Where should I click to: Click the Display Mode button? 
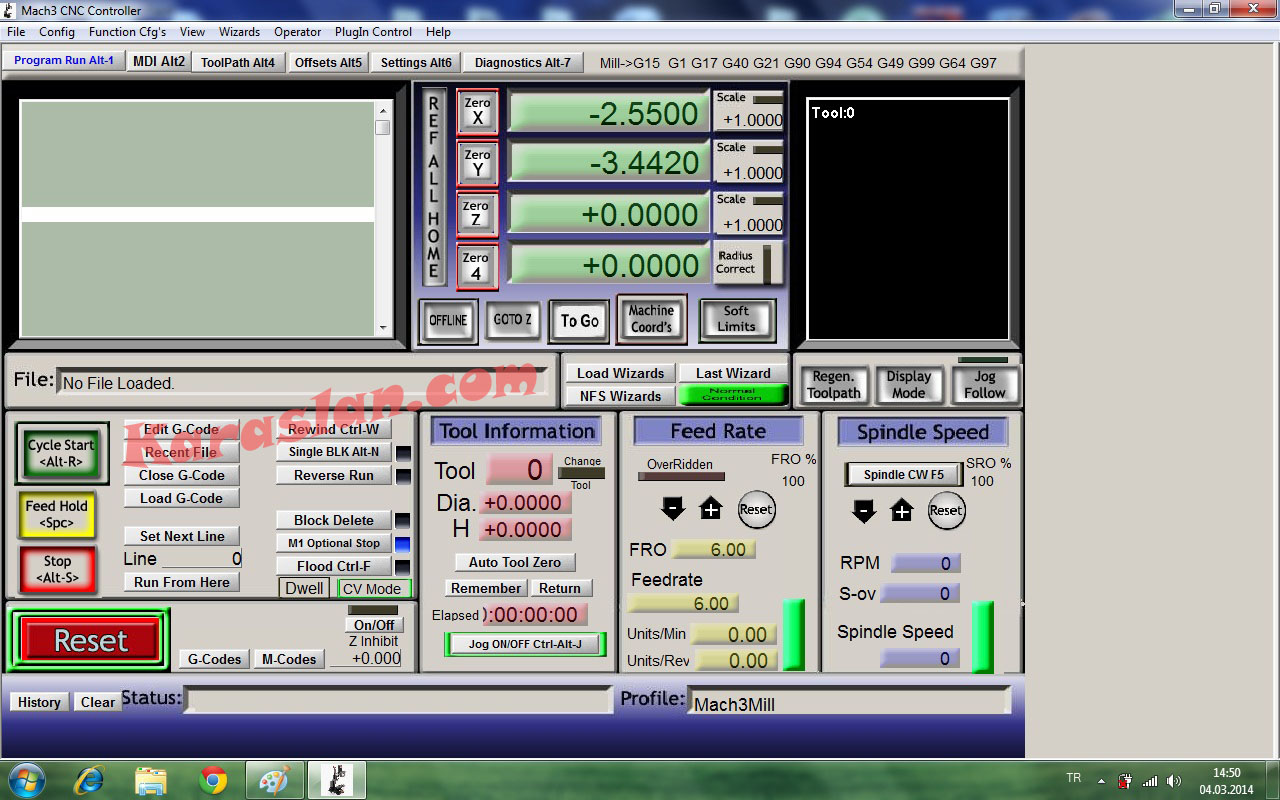pyautogui.click(x=908, y=384)
